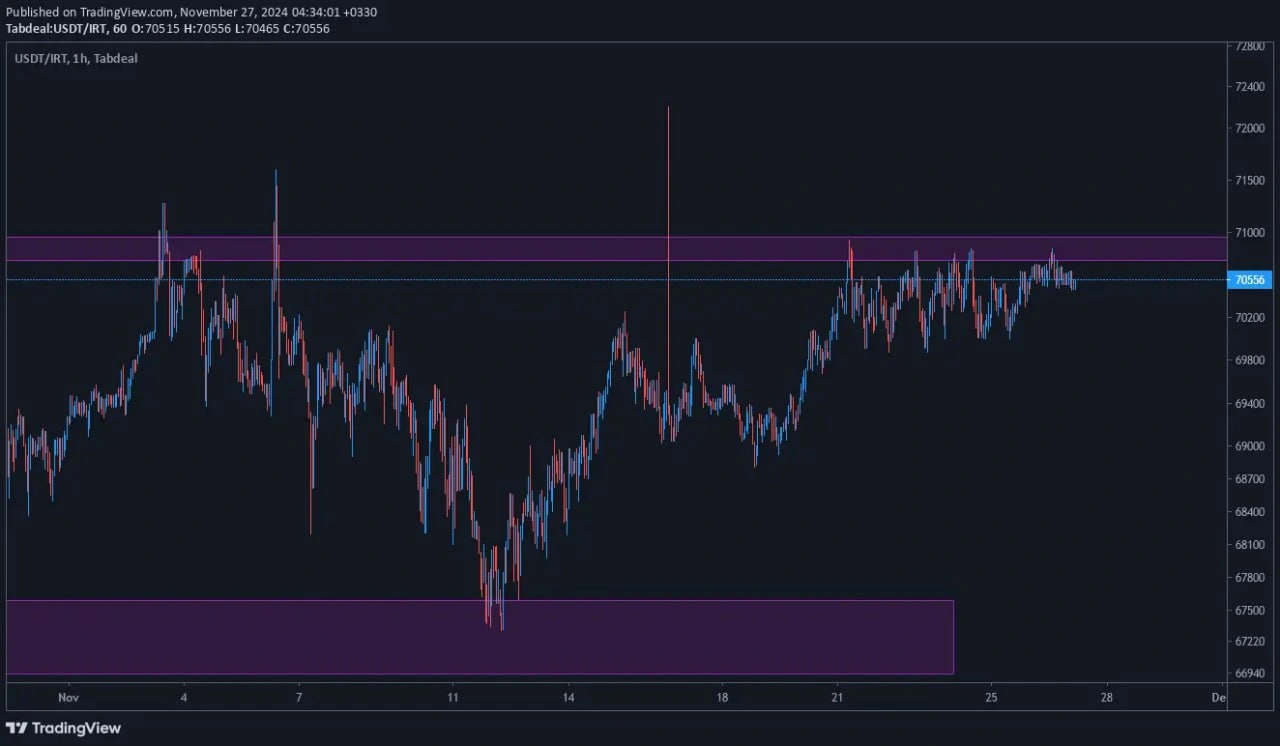Viewport: 1280px width, 746px height.
Task: Click the '11' date label on the time axis
Action: tap(452, 697)
